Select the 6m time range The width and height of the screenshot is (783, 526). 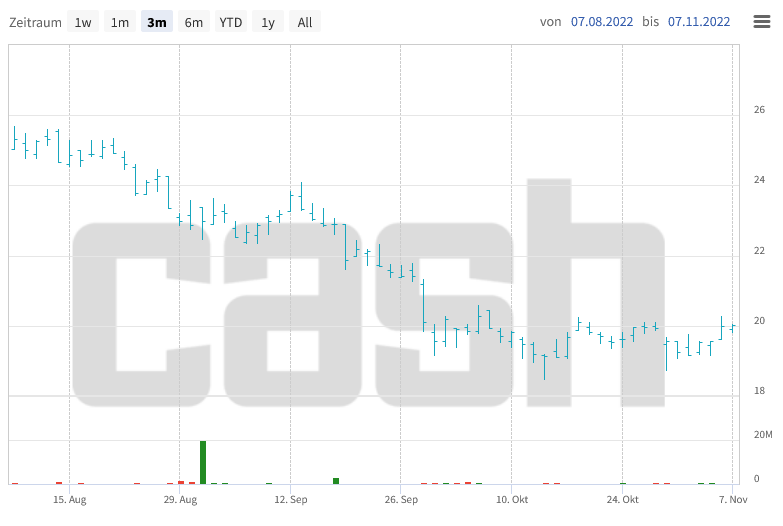[x=194, y=22]
